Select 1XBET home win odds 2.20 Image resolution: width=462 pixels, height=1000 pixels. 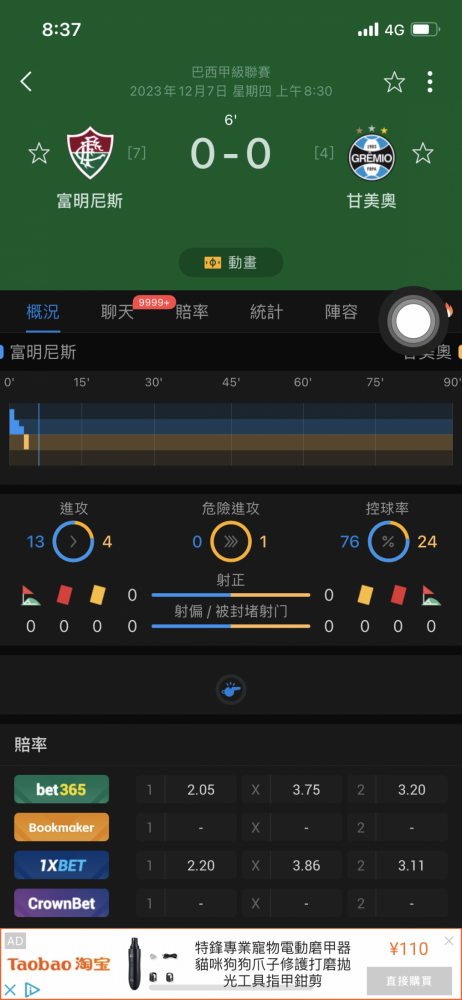[x=200, y=865]
